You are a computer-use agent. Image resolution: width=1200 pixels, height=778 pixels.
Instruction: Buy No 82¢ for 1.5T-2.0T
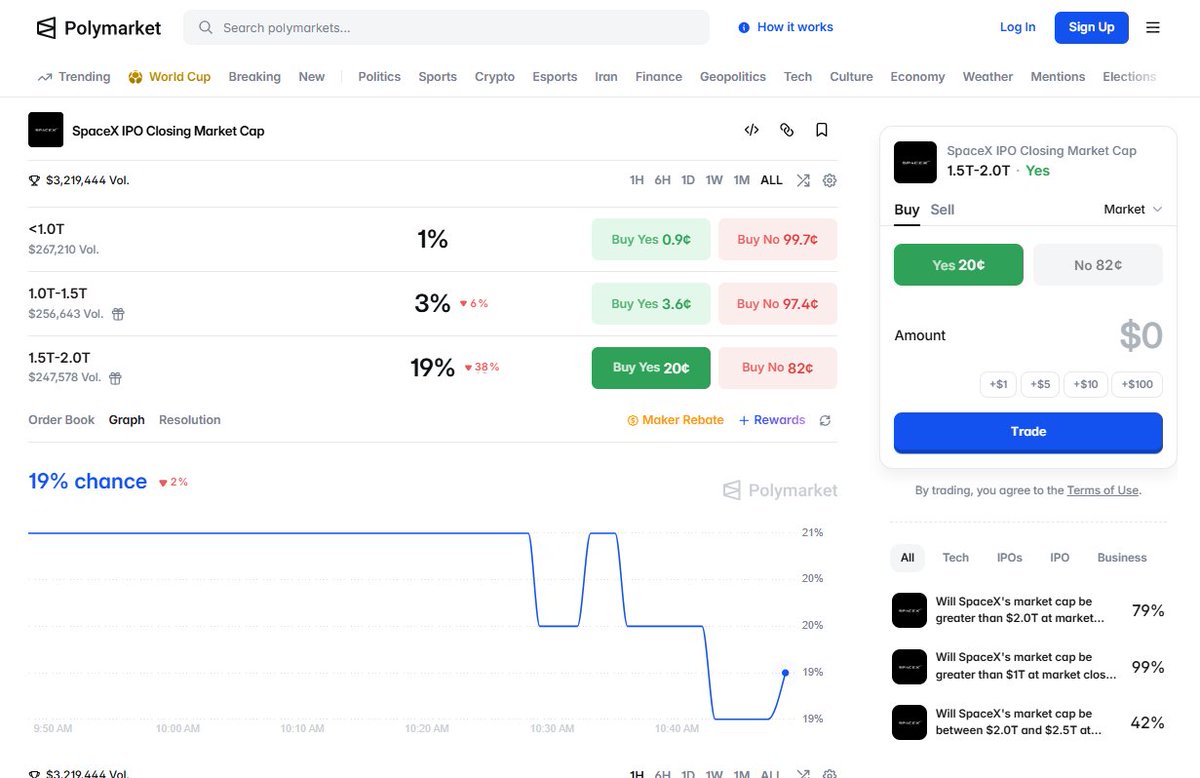tap(778, 368)
